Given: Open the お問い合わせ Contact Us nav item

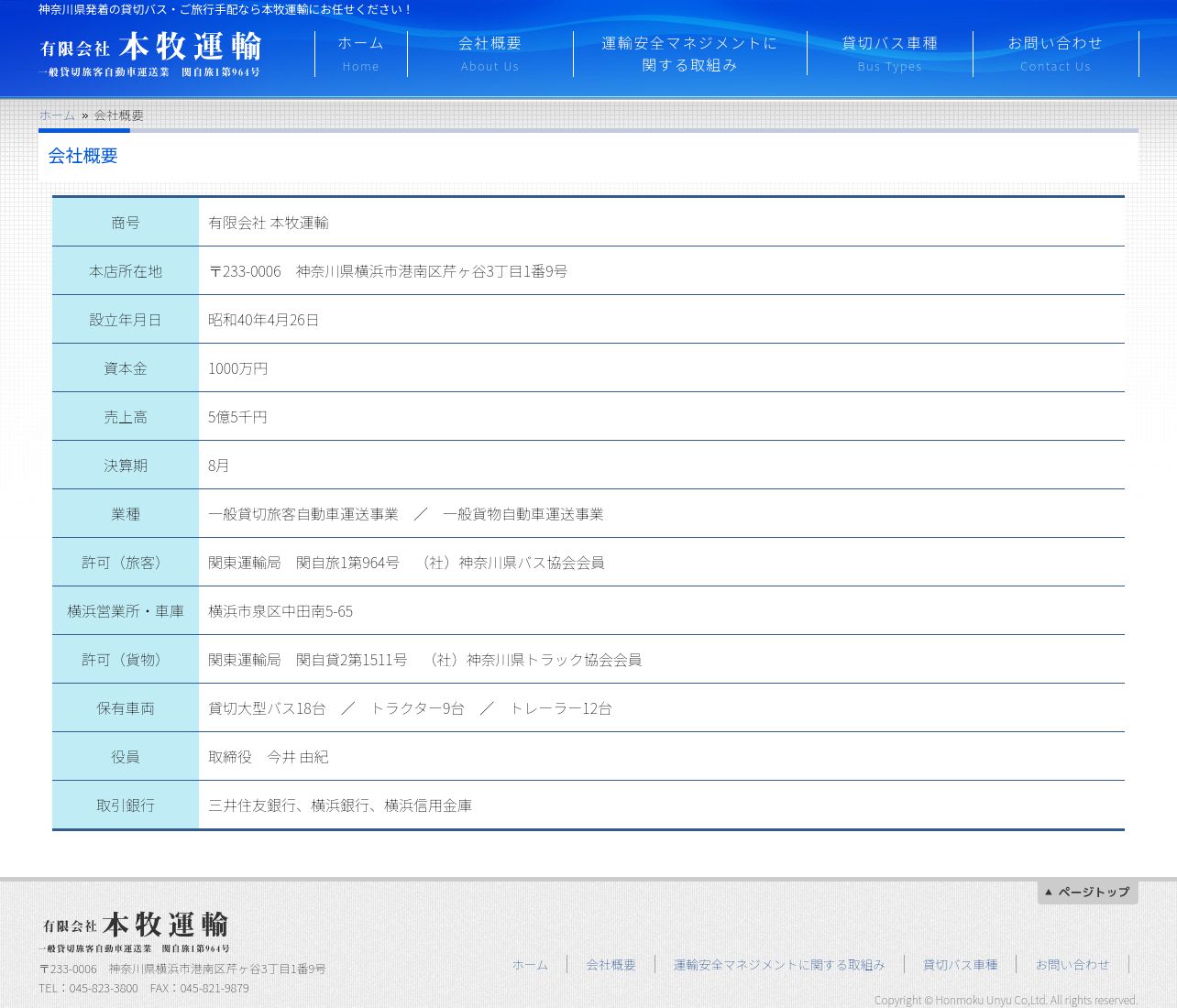Looking at the screenshot, I should (x=1056, y=54).
